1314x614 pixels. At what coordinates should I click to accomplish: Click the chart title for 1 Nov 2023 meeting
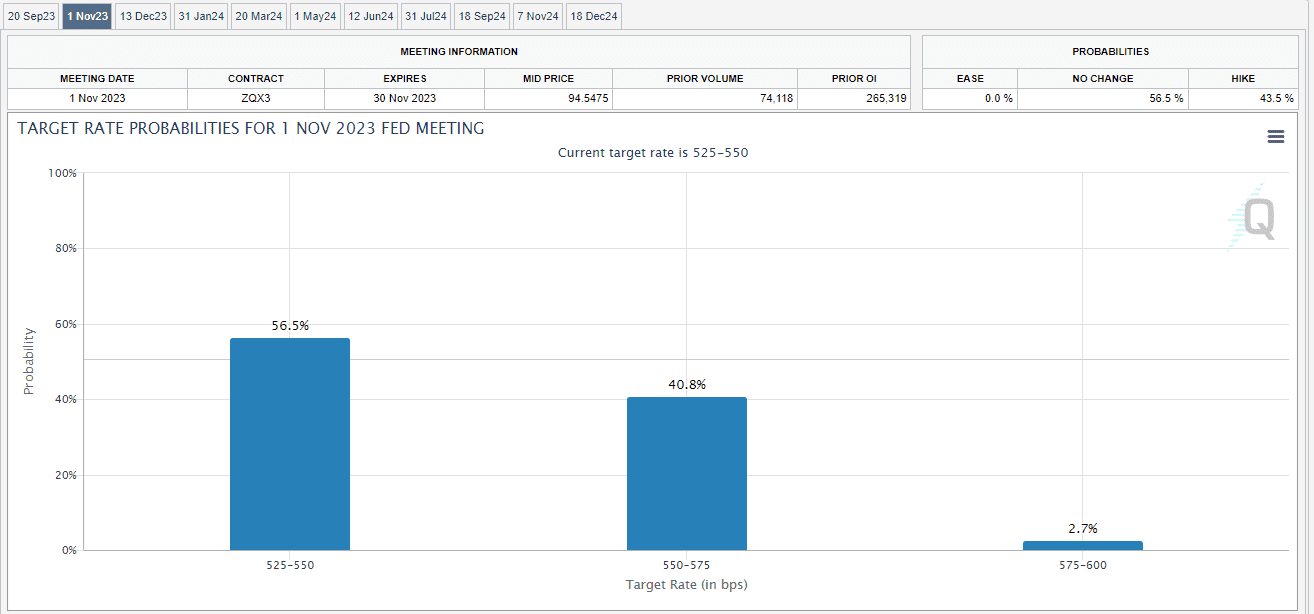click(x=251, y=128)
